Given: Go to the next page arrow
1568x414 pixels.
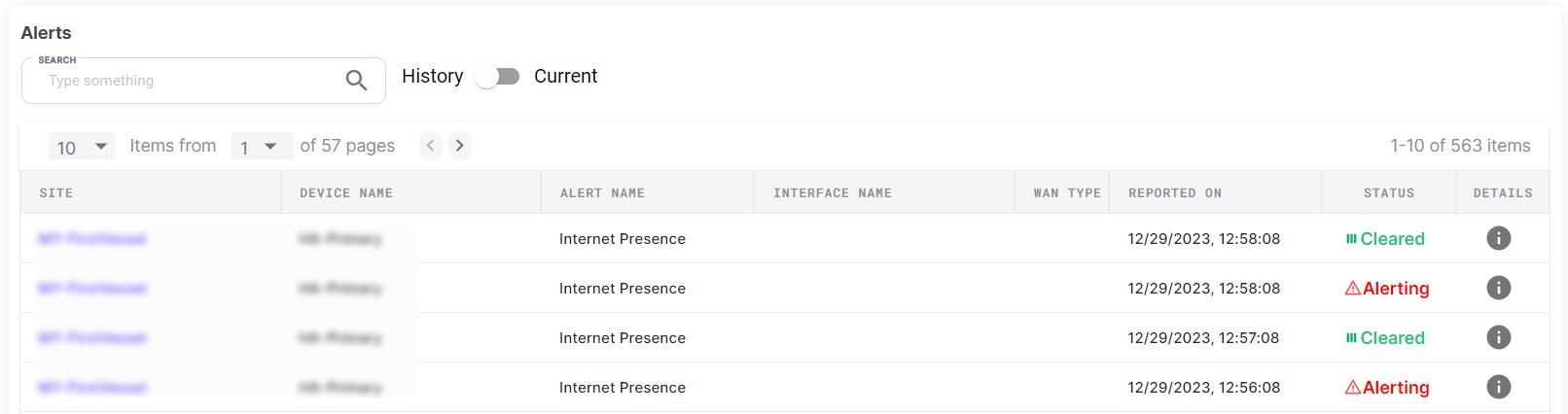Looking at the screenshot, I should tap(460, 146).
